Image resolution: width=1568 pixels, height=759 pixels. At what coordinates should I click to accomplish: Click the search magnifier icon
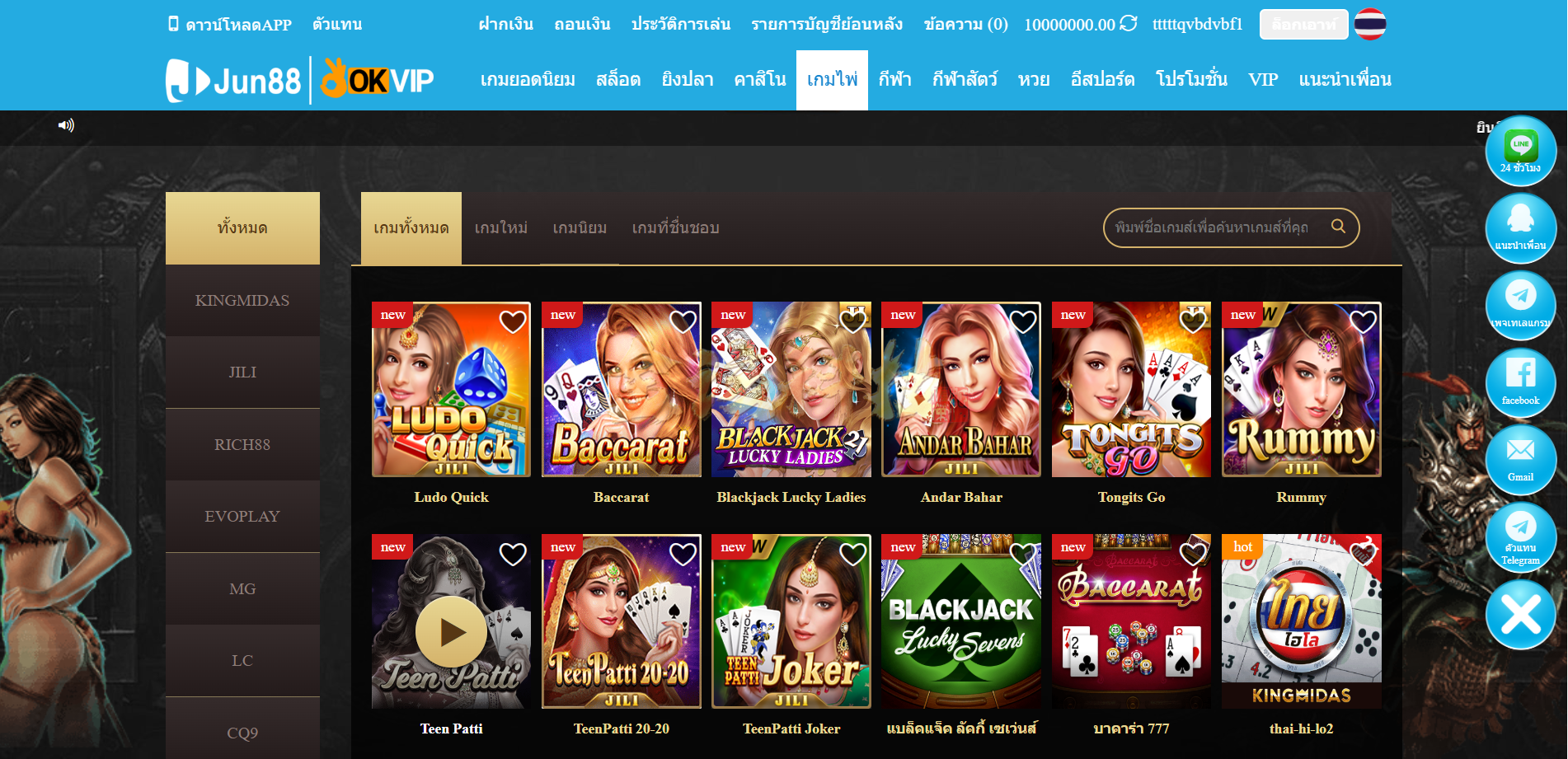[x=1339, y=227]
